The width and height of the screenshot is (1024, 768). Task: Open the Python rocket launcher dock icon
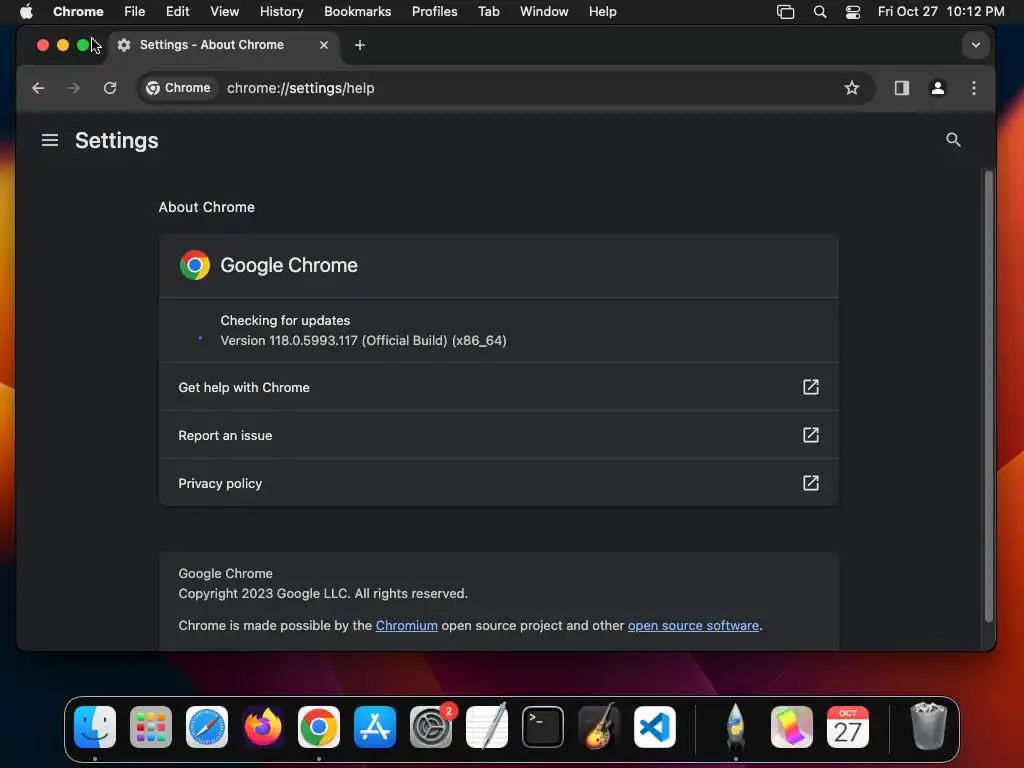[735, 727]
